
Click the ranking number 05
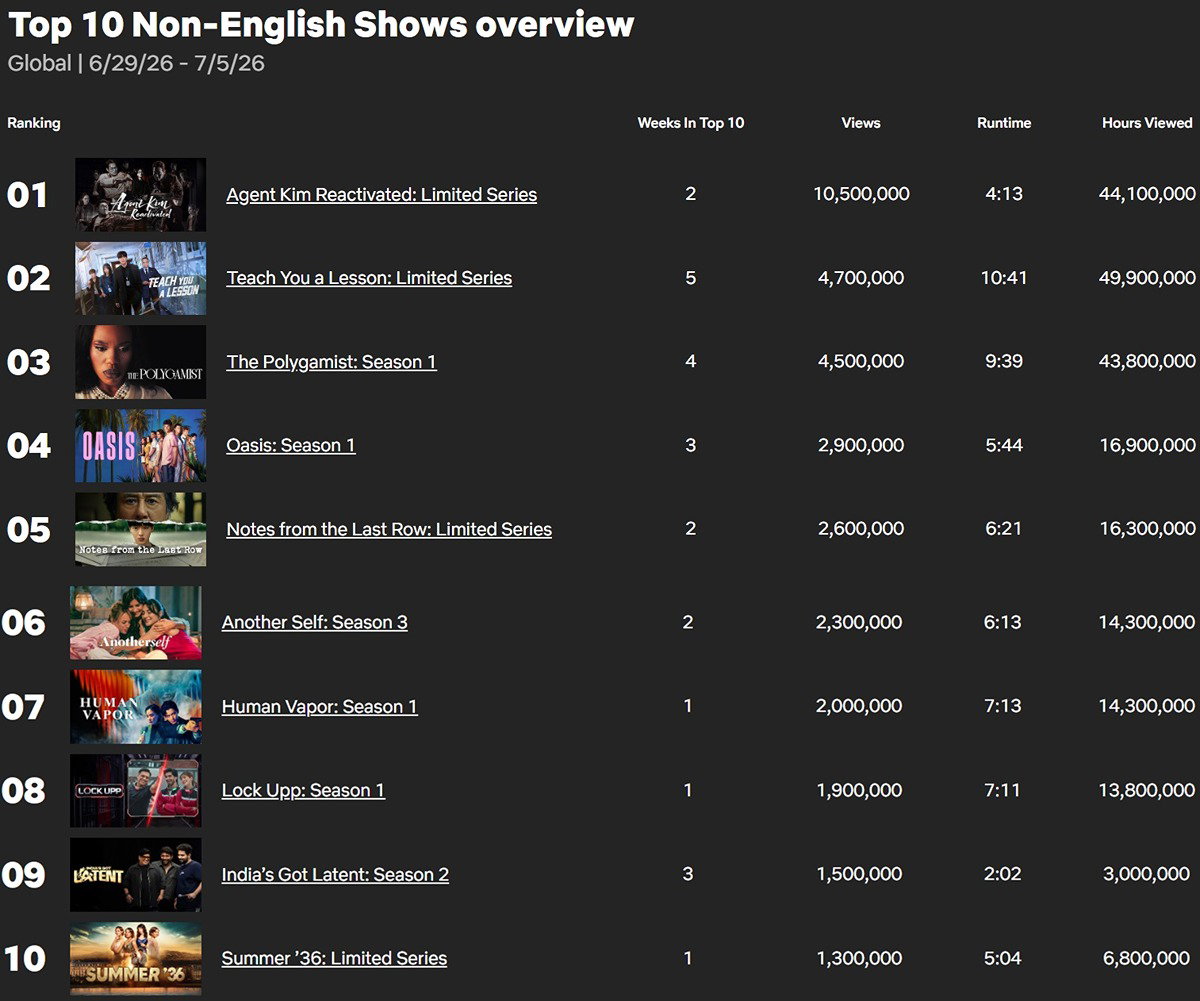(28, 529)
